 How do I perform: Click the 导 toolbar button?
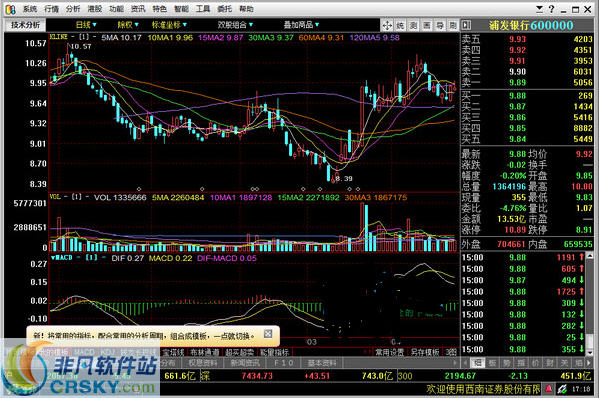coord(440,26)
